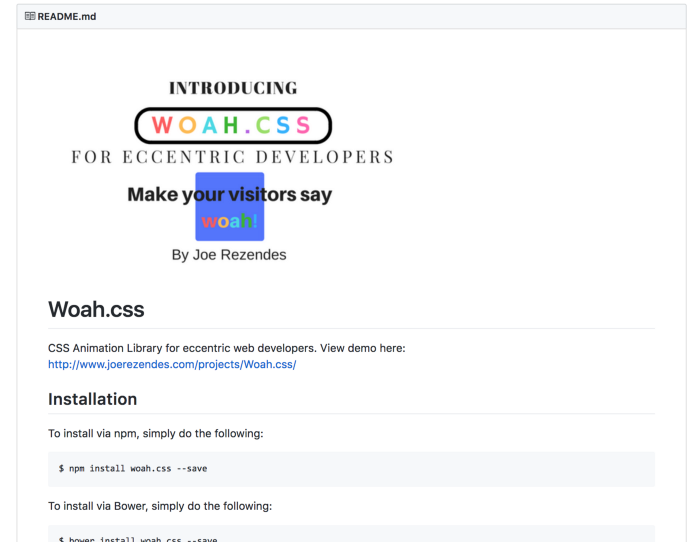Click the 'INTRODUCING' banner text
The width and height of the screenshot is (700, 542).
pos(233,88)
